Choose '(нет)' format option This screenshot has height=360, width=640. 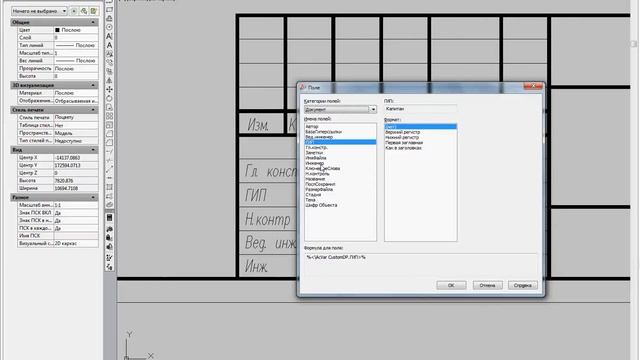pyautogui.click(x=420, y=127)
